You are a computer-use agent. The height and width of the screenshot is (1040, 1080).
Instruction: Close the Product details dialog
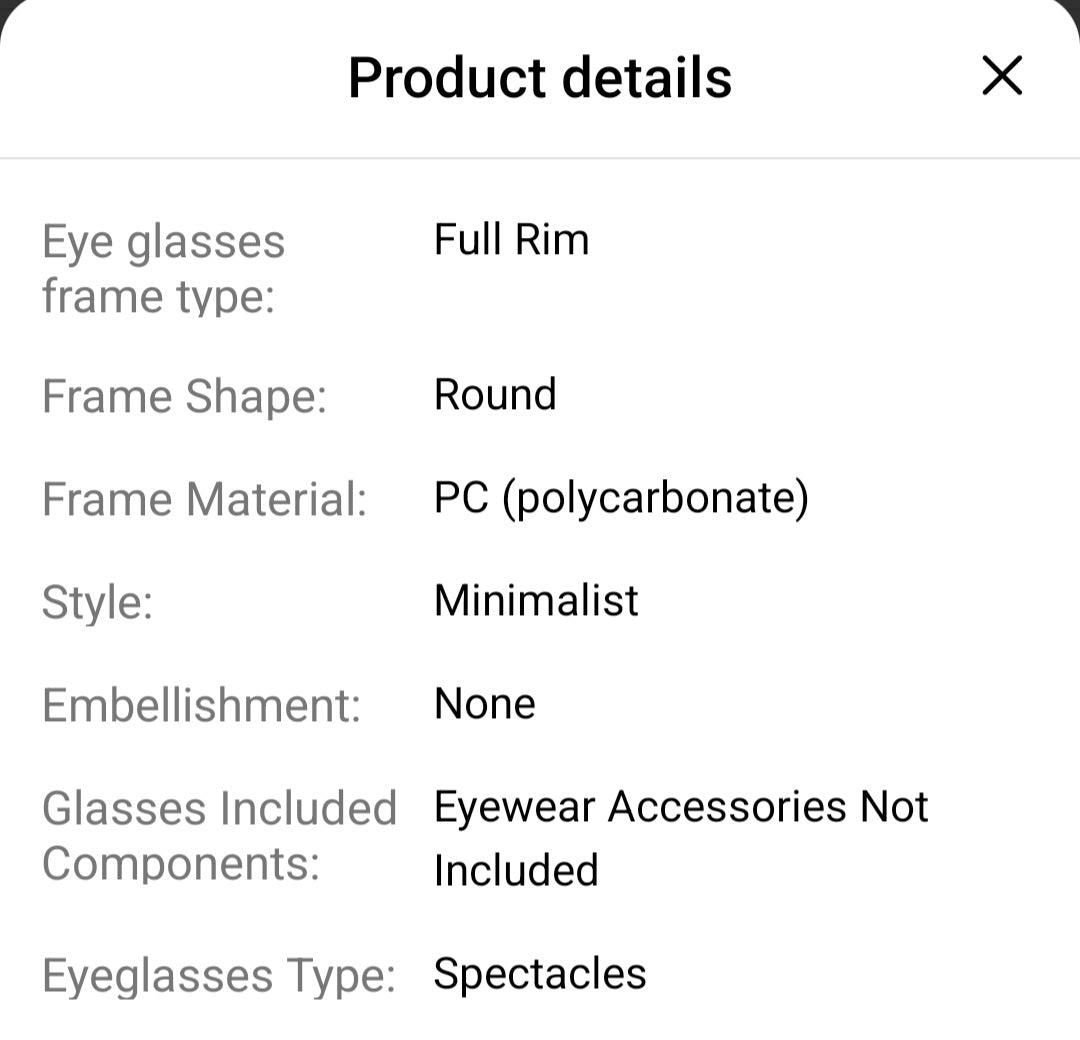[x=1001, y=76]
